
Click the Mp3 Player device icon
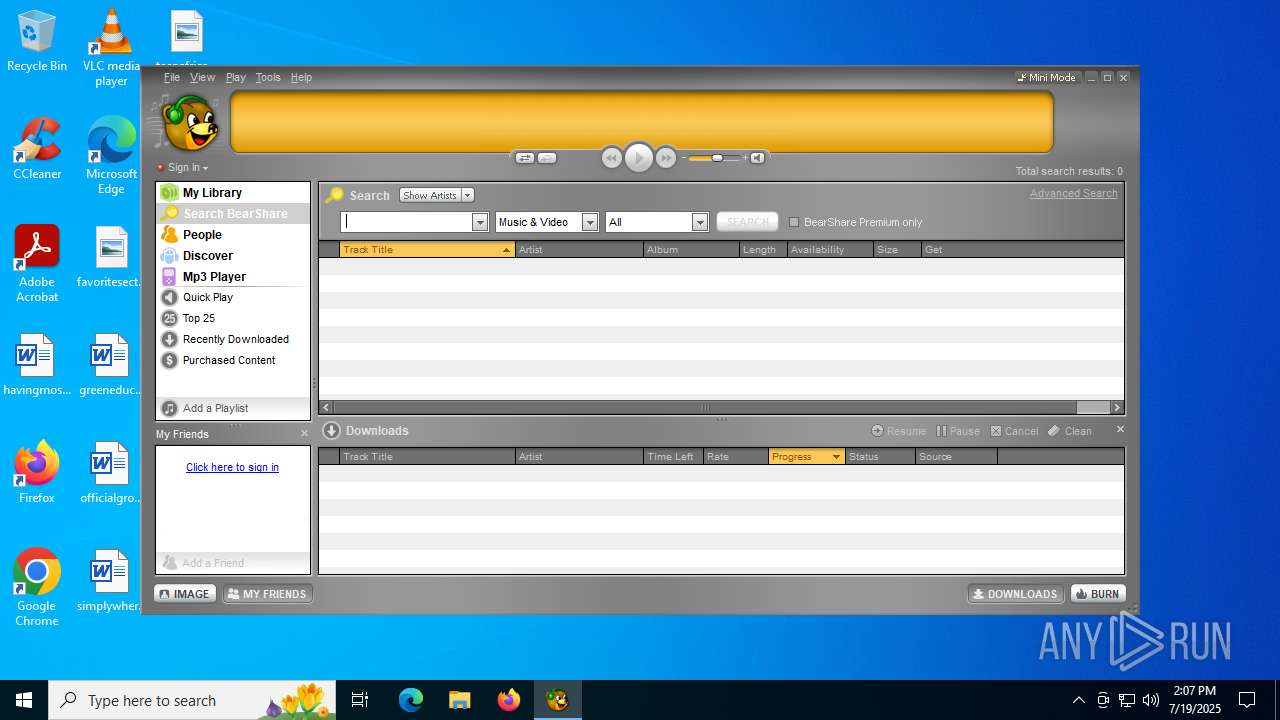click(x=169, y=277)
